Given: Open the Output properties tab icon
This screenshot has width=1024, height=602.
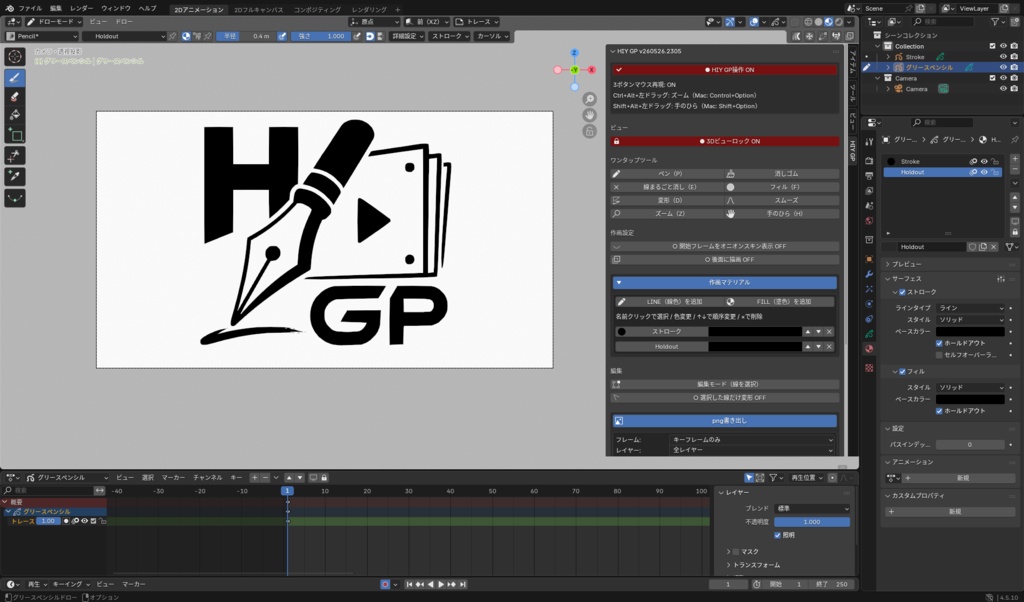Looking at the screenshot, I should pyautogui.click(x=869, y=176).
